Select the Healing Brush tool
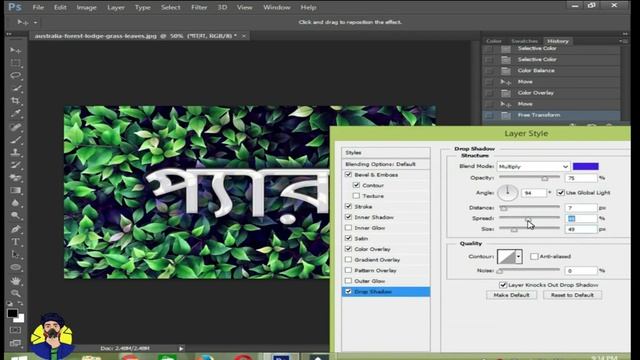The height and width of the screenshot is (360, 640). 16,127
